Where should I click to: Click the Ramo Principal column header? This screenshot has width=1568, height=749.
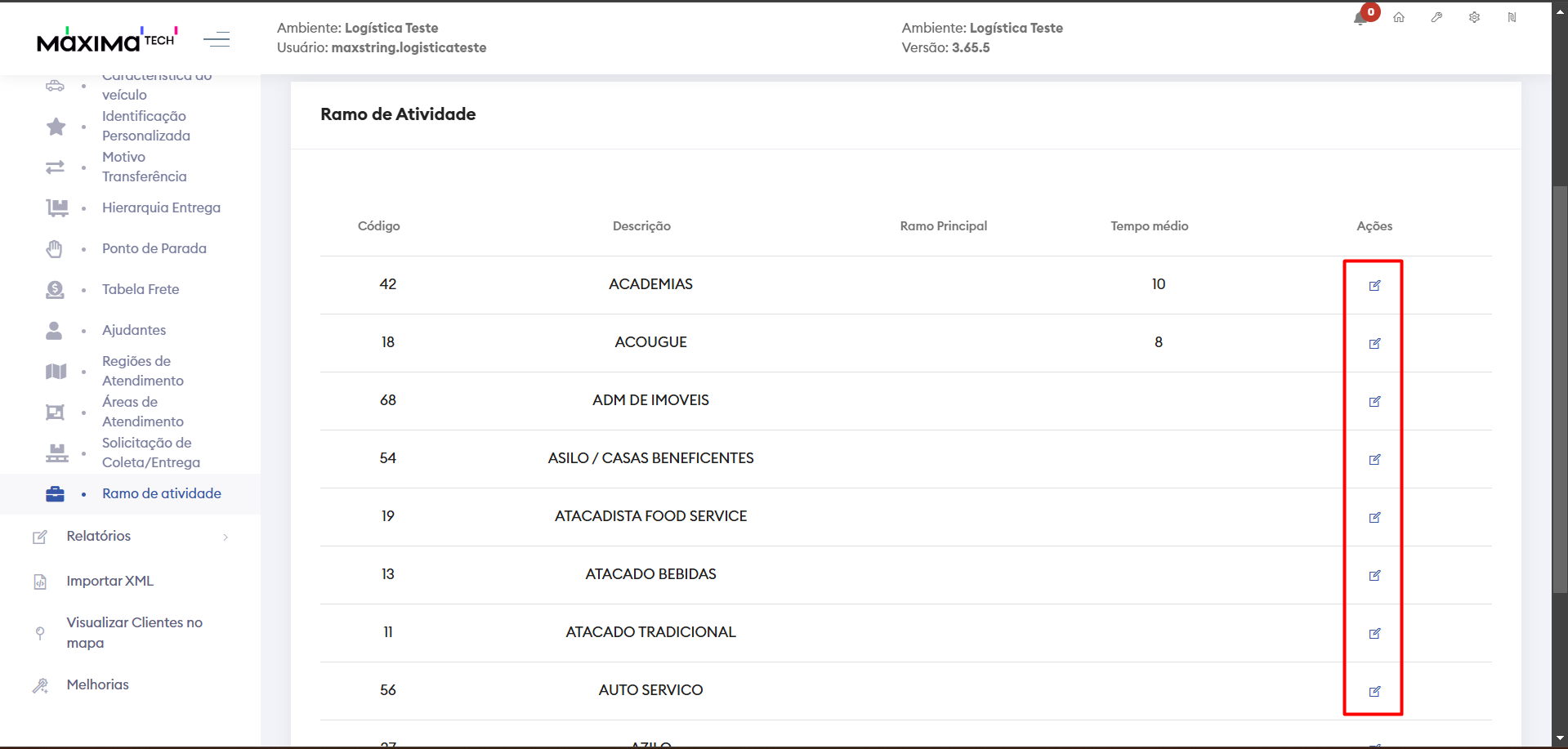point(944,226)
